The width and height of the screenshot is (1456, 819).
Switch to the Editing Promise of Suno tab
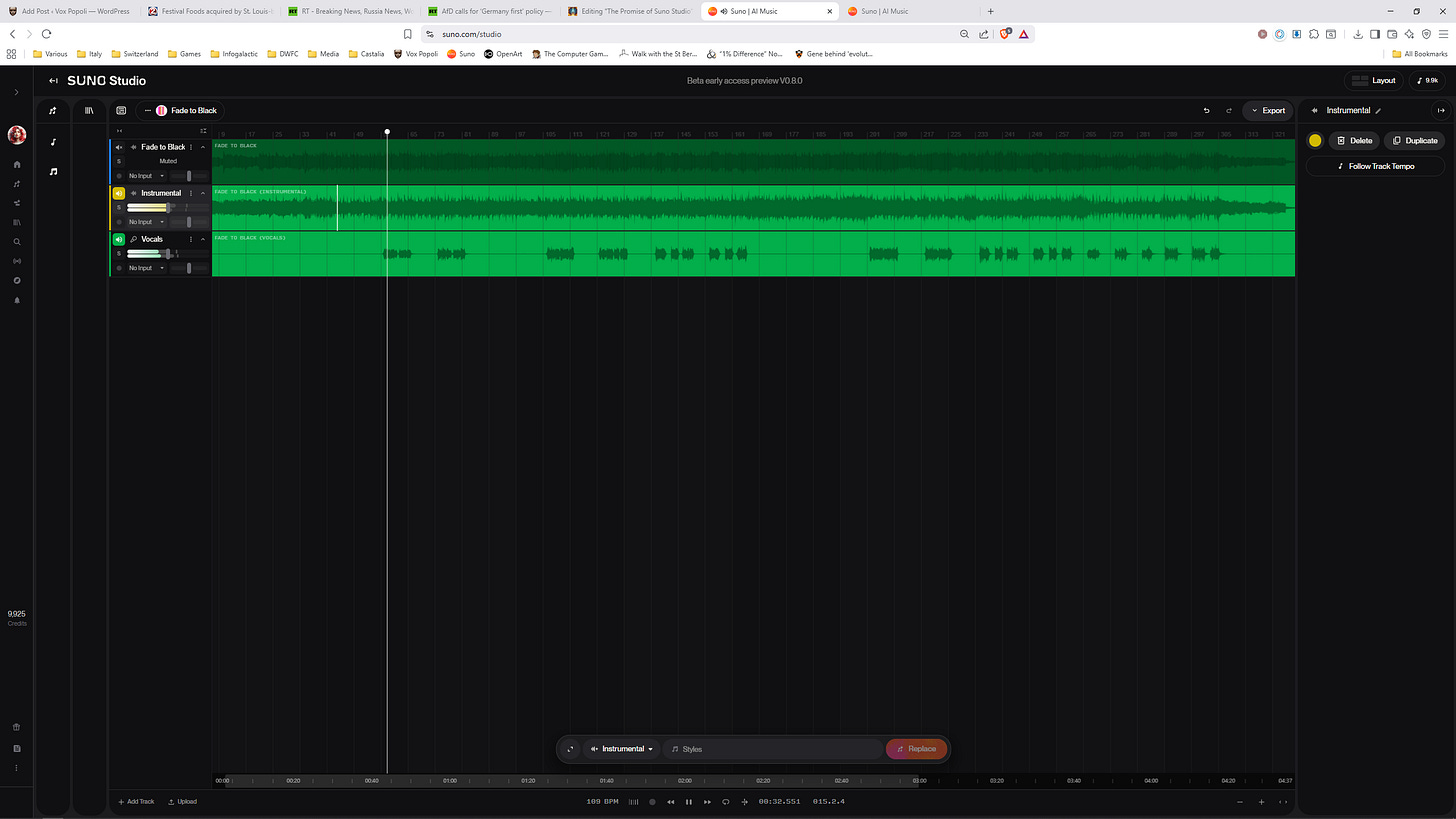click(629, 11)
